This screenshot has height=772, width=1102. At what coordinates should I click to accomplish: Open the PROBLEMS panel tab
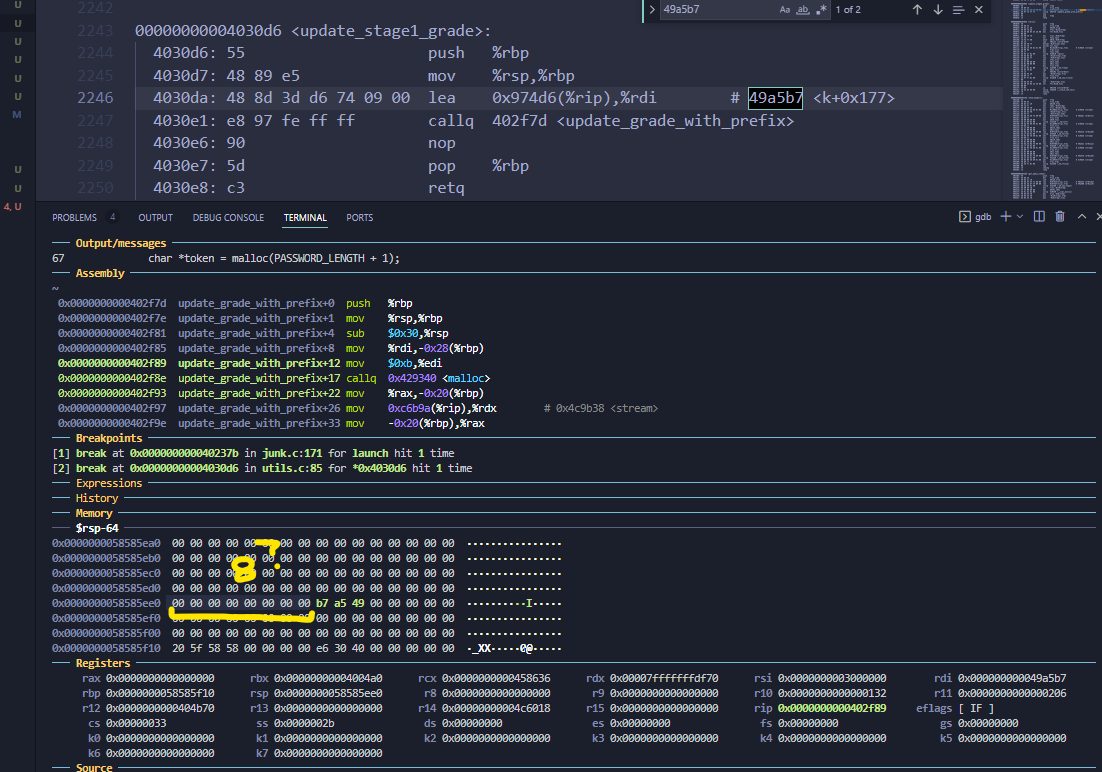tap(75, 217)
